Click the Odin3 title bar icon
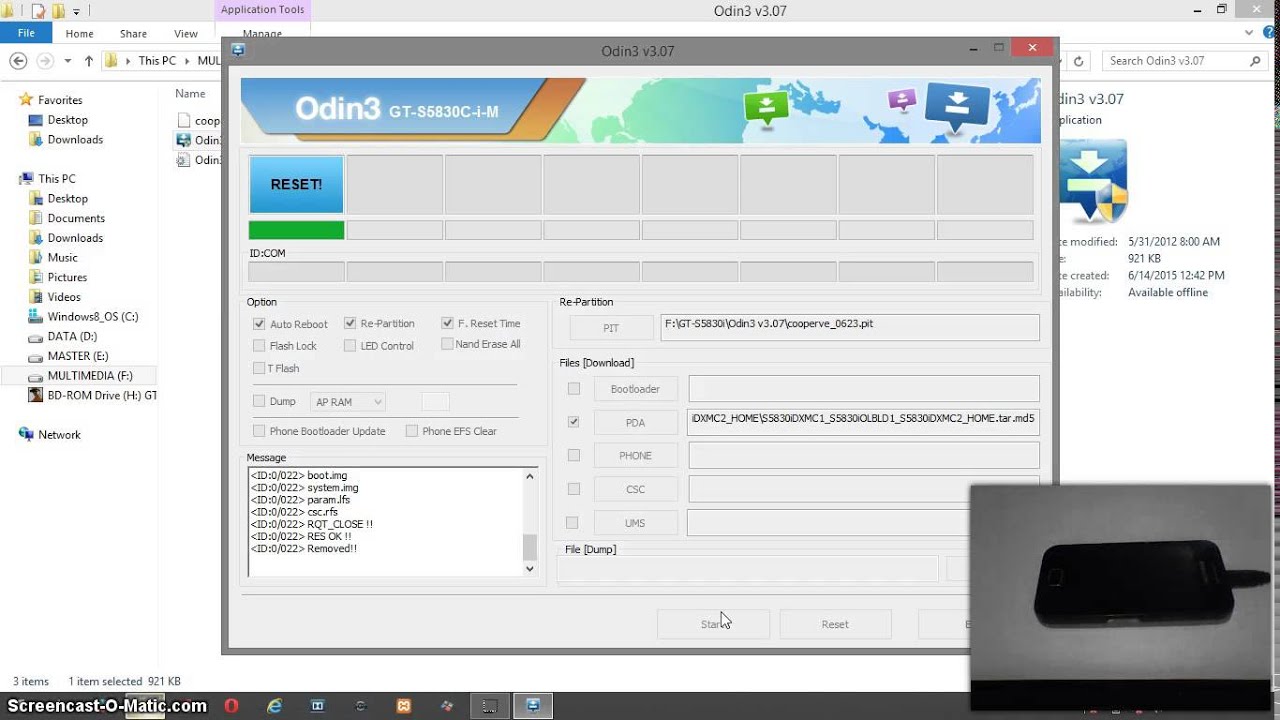The width and height of the screenshot is (1280, 720). [238, 50]
